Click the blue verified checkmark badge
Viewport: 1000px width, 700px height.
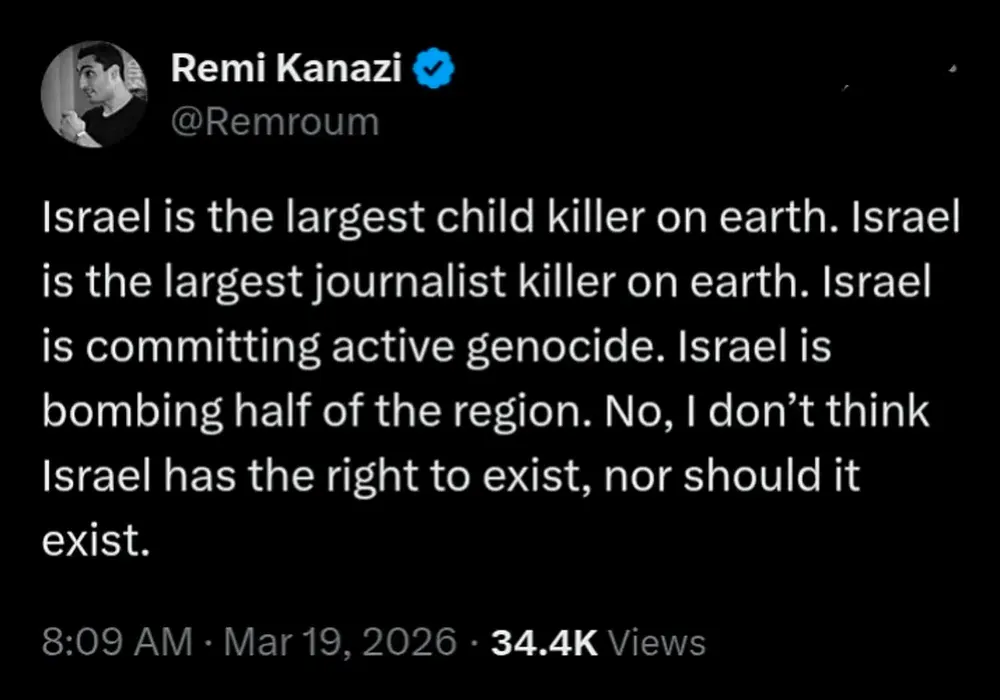coord(437,68)
